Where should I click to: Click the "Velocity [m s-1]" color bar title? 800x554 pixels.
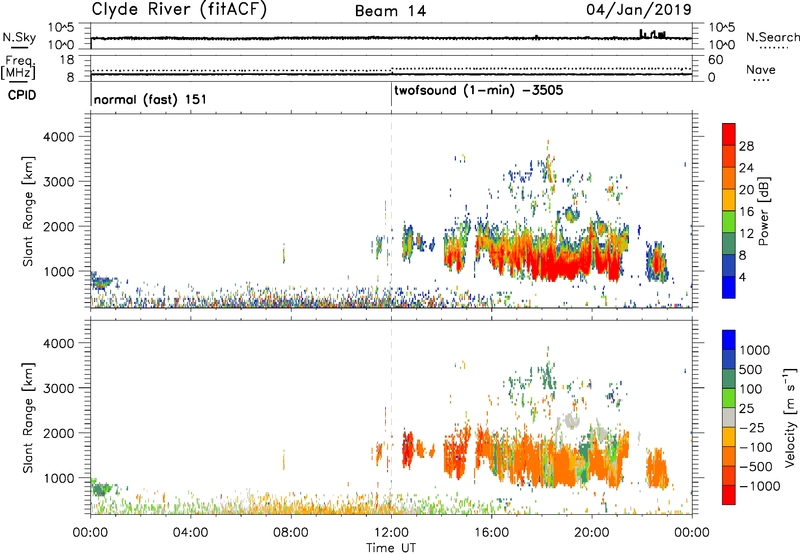pyautogui.click(x=790, y=417)
